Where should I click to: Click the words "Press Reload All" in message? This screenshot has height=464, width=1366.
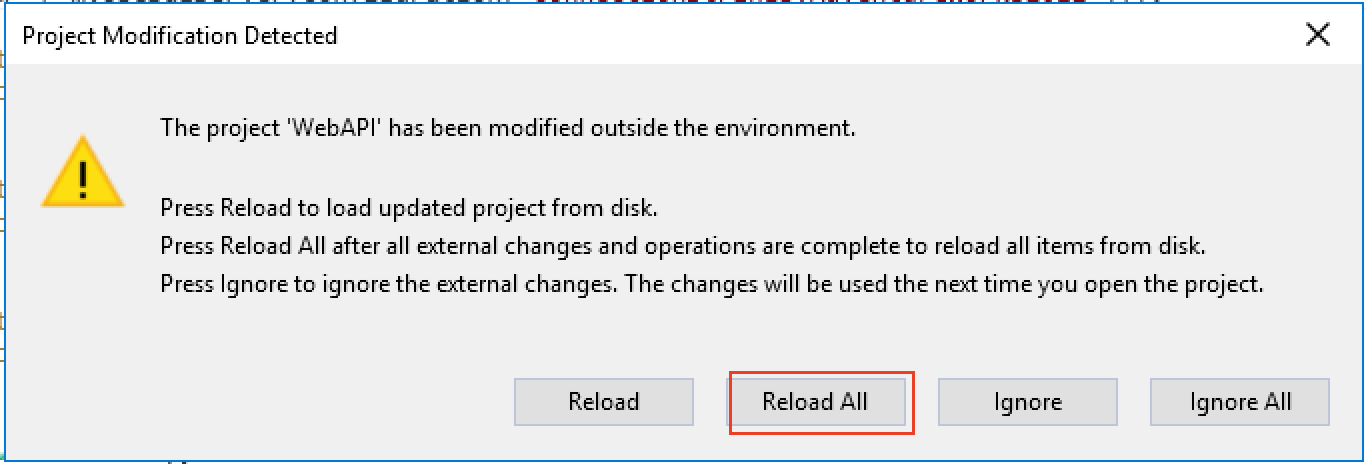point(232,246)
